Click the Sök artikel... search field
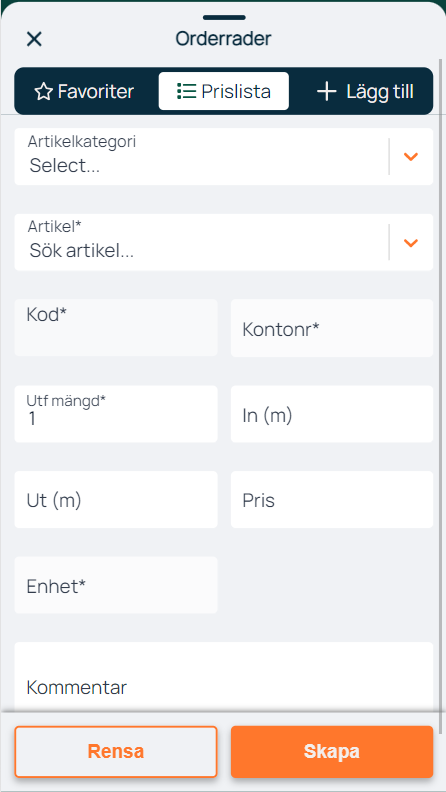The width and height of the screenshot is (446, 792). (x=202, y=242)
